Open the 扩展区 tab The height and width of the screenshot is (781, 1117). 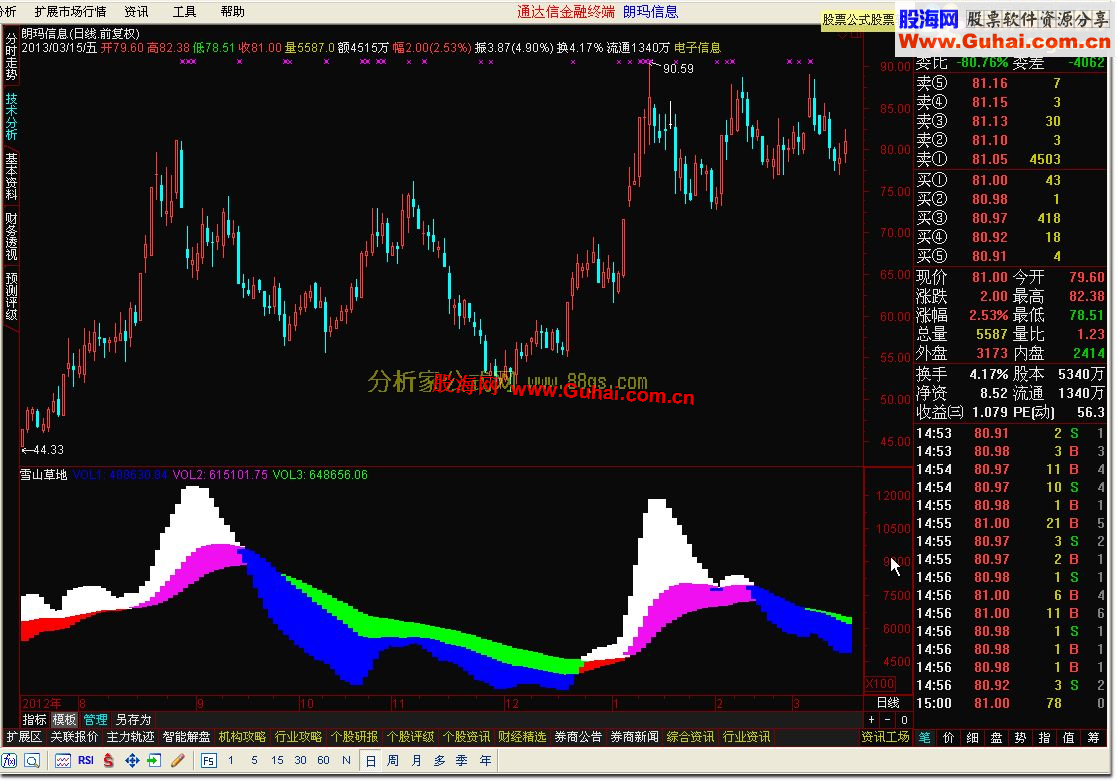point(24,737)
